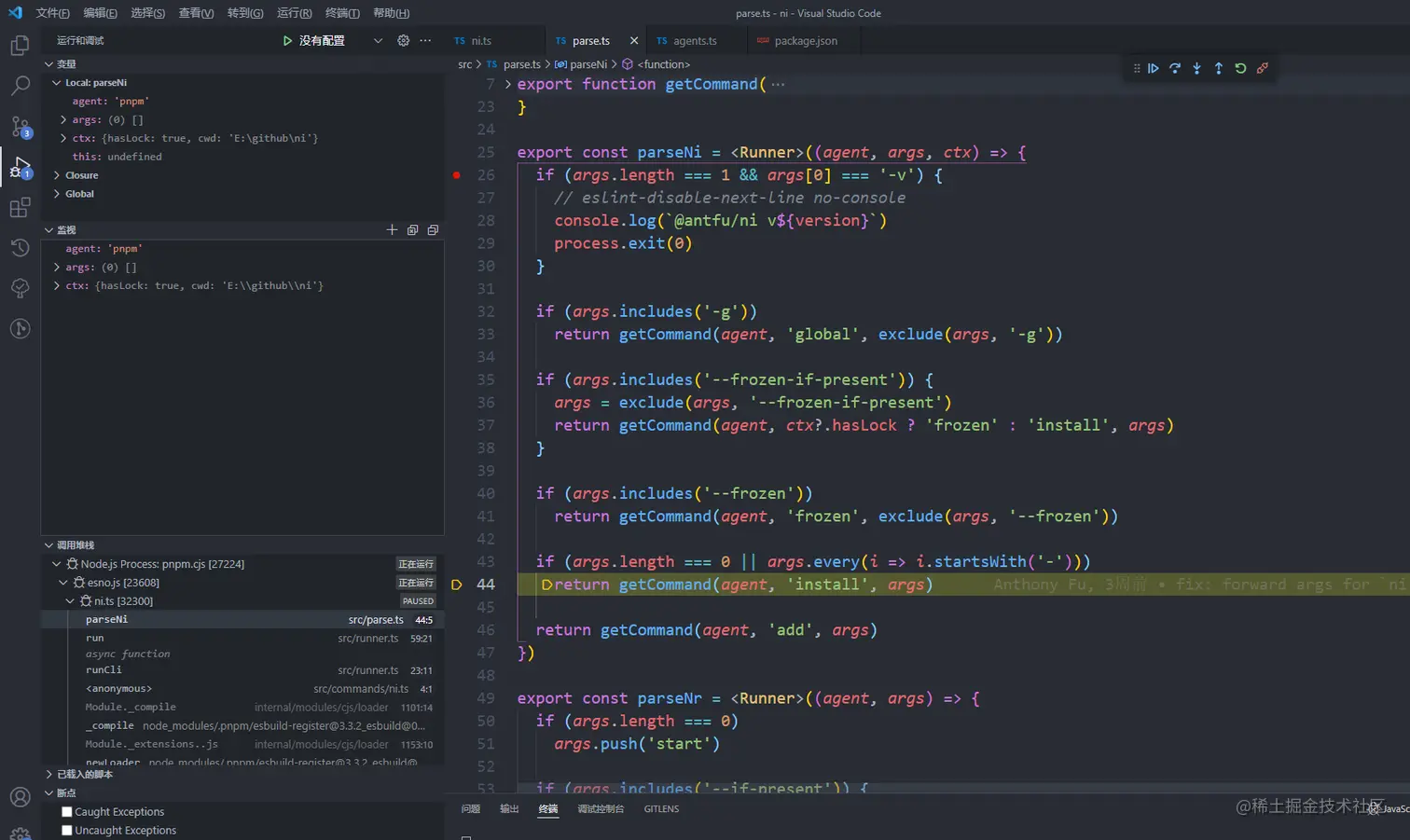
Task: Toggle breakpoint on line 26
Action: coord(457,174)
